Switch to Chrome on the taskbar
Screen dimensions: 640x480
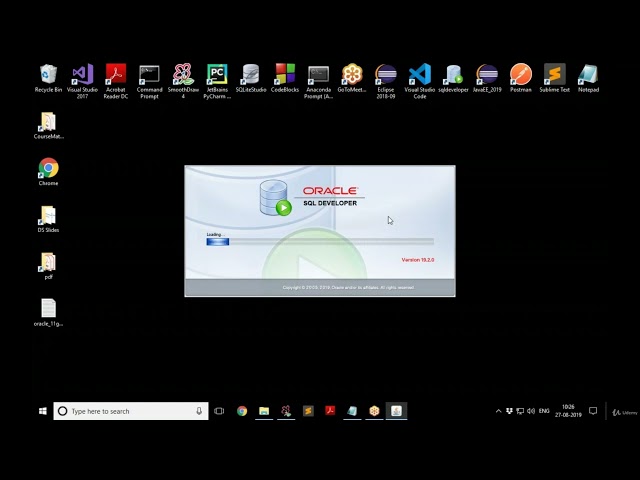point(242,411)
